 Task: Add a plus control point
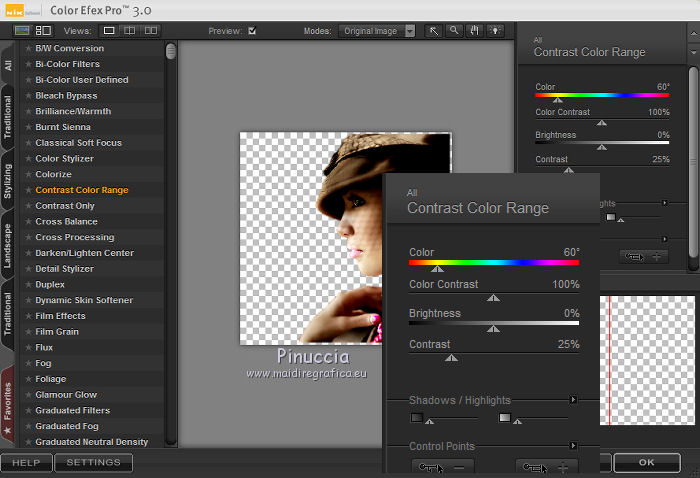[547, 468]
